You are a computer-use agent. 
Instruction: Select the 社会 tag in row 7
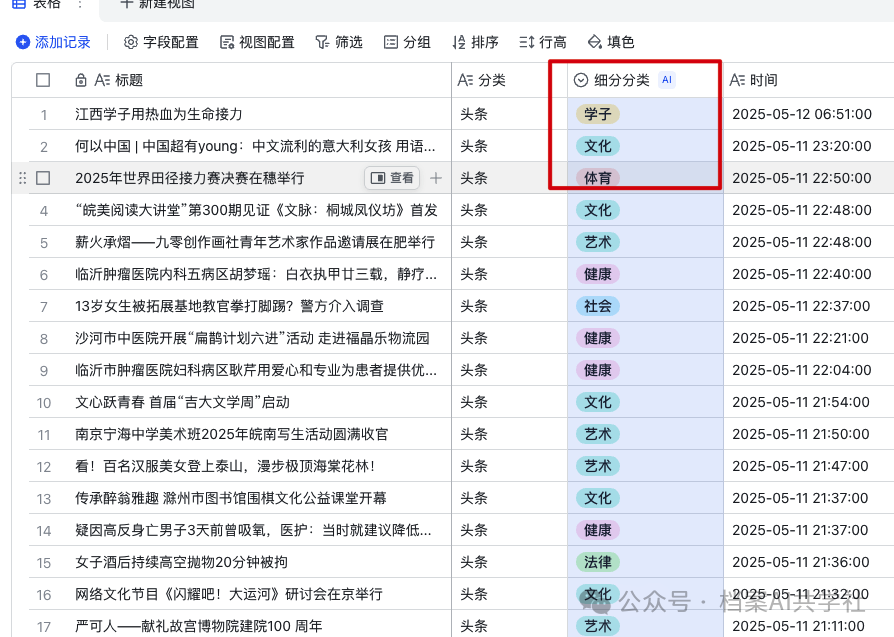598,306
